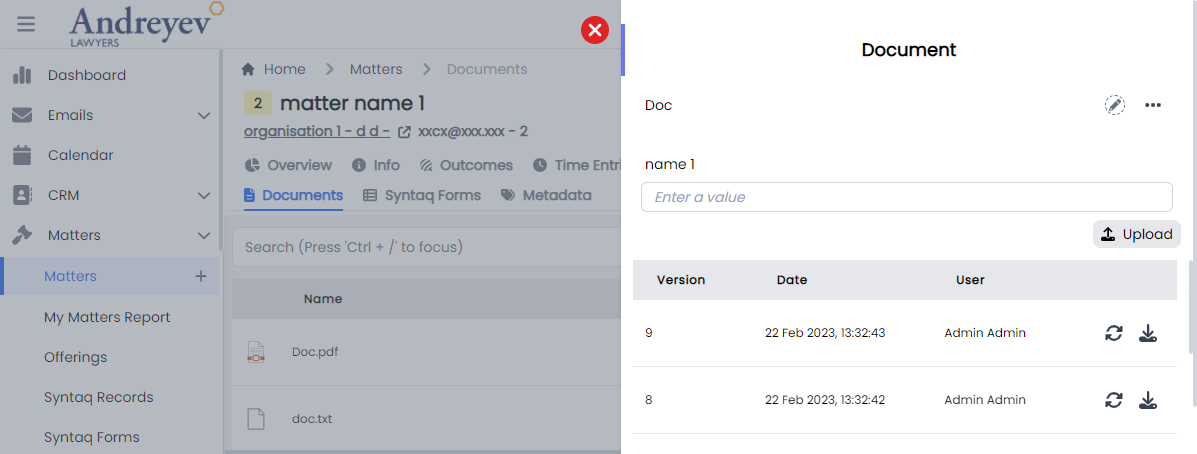
Task: Open the Overview tab
Action: pyautogui.click(x=288, y=165)
